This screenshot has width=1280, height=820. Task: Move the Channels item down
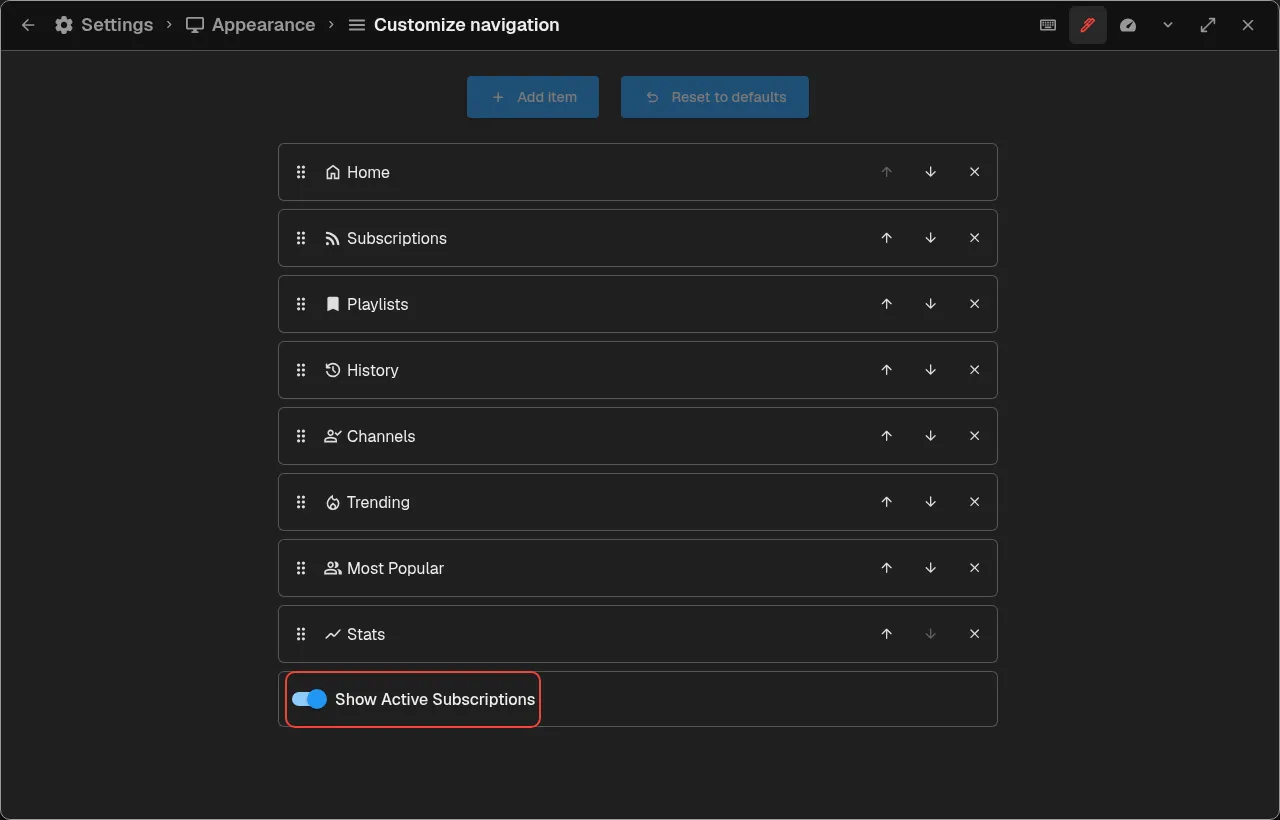pos(931,436)
